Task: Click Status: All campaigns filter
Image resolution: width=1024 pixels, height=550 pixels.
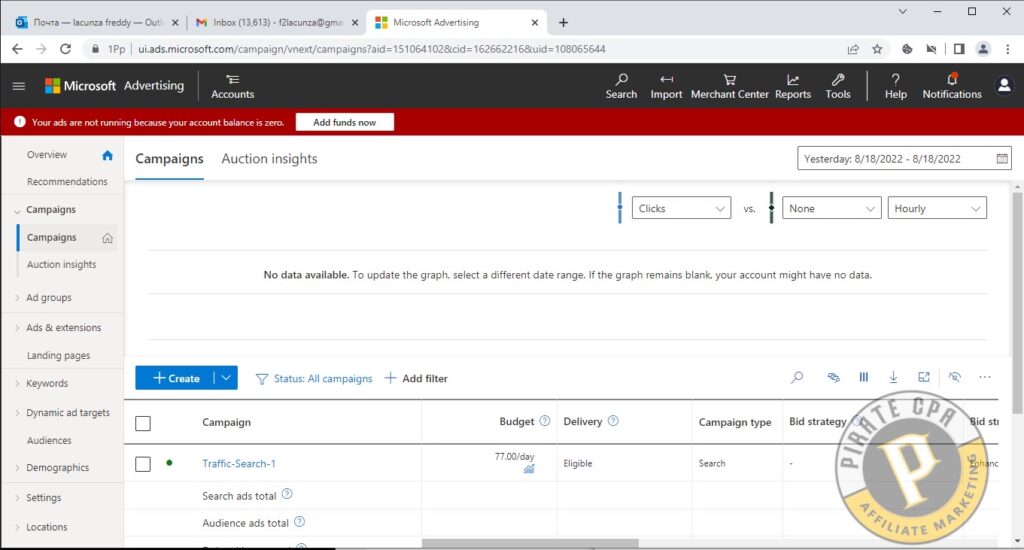Action: pos(323,379)
